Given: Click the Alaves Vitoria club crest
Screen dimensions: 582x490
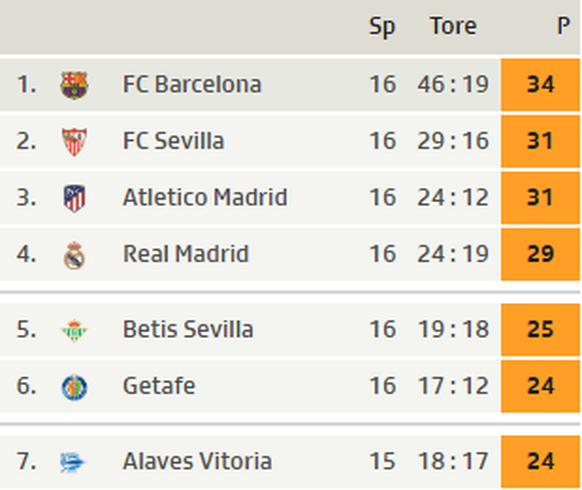Looking at the screenshot, I should click(x=72, y=462).
